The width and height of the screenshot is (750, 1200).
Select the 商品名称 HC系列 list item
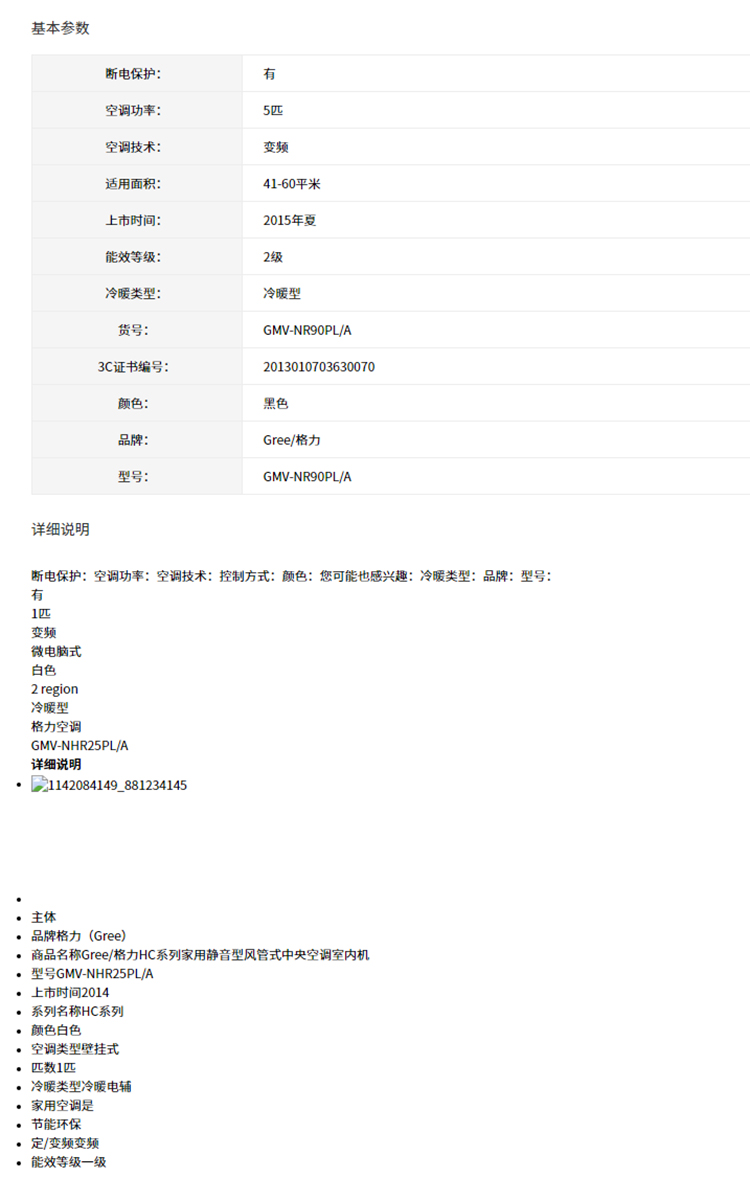pyautogui.click(x=200, y=955)
